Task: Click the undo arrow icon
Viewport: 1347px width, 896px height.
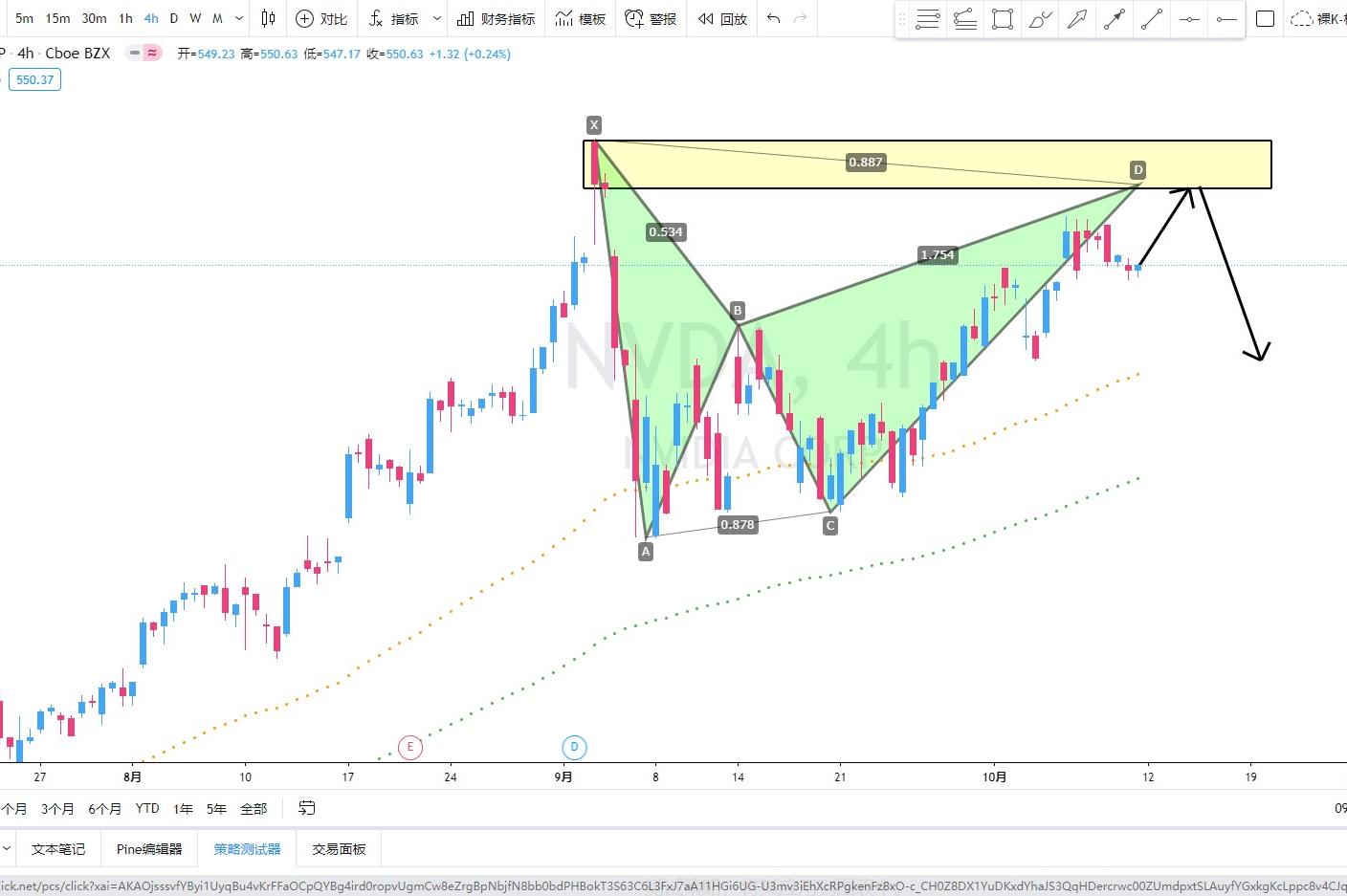Action: pyautogui.click(x=773, y=18)
